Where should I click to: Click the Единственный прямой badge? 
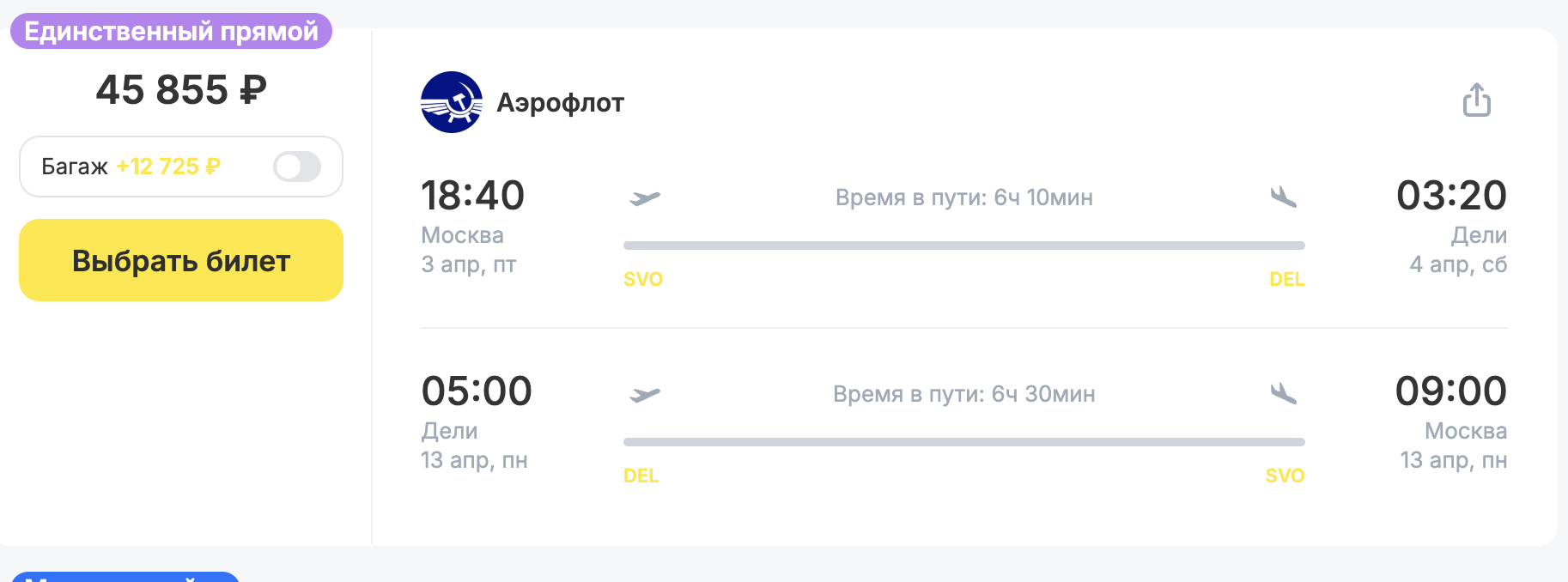[171, 32]
